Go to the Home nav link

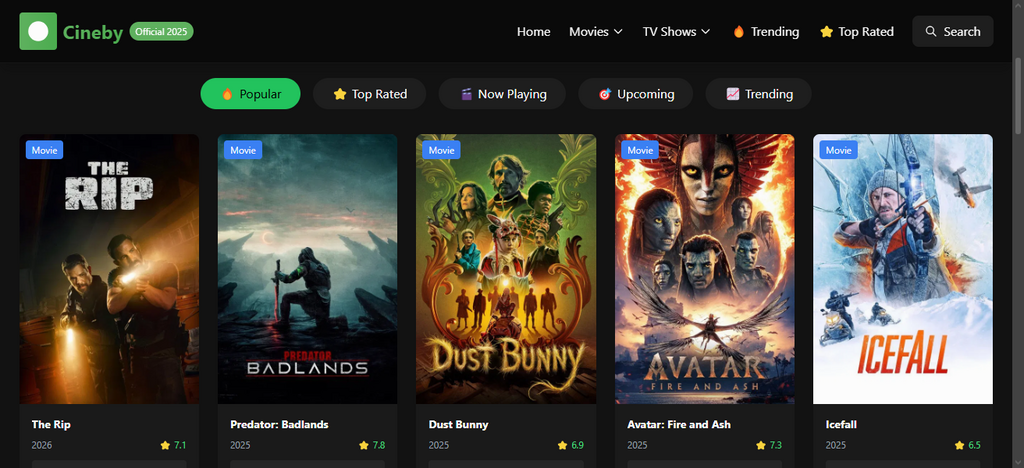(534, 31)
